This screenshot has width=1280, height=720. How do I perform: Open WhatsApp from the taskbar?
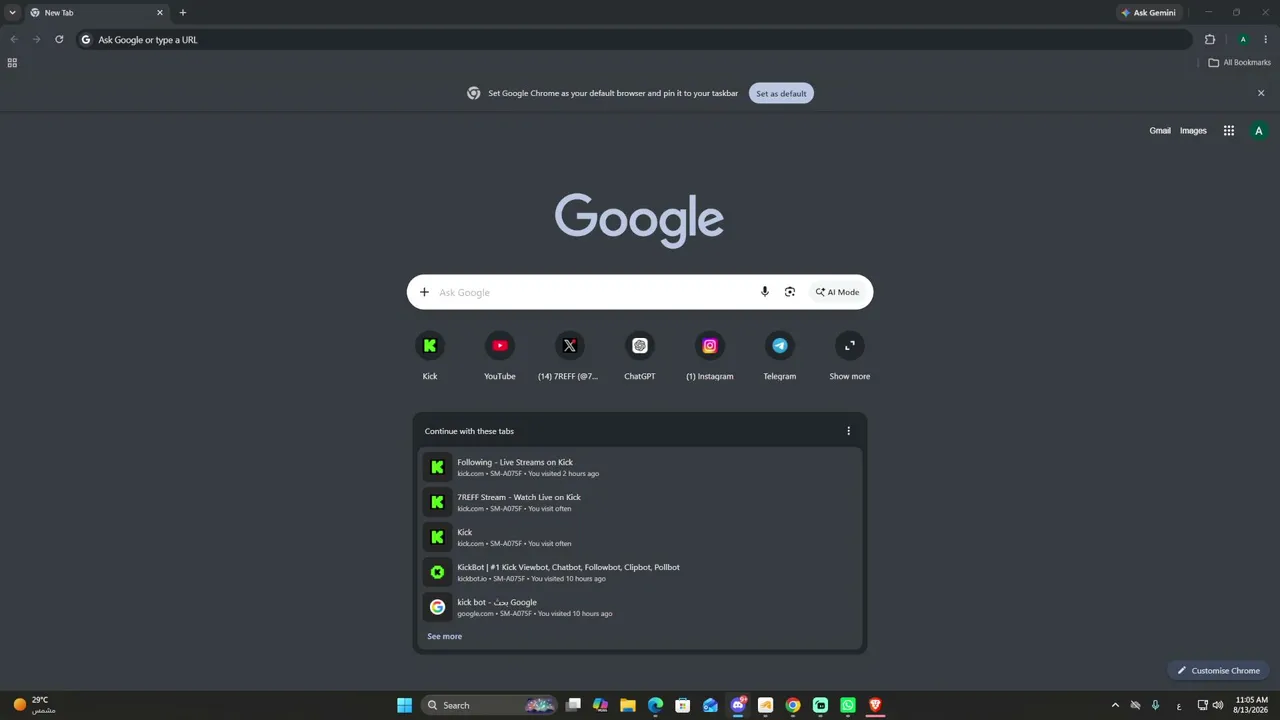pos(848,705)
